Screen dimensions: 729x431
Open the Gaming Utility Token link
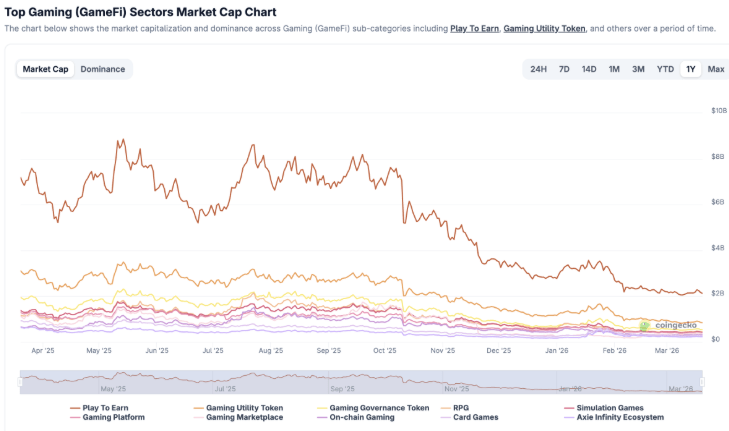pyautogui.click(x=545, y=29)
